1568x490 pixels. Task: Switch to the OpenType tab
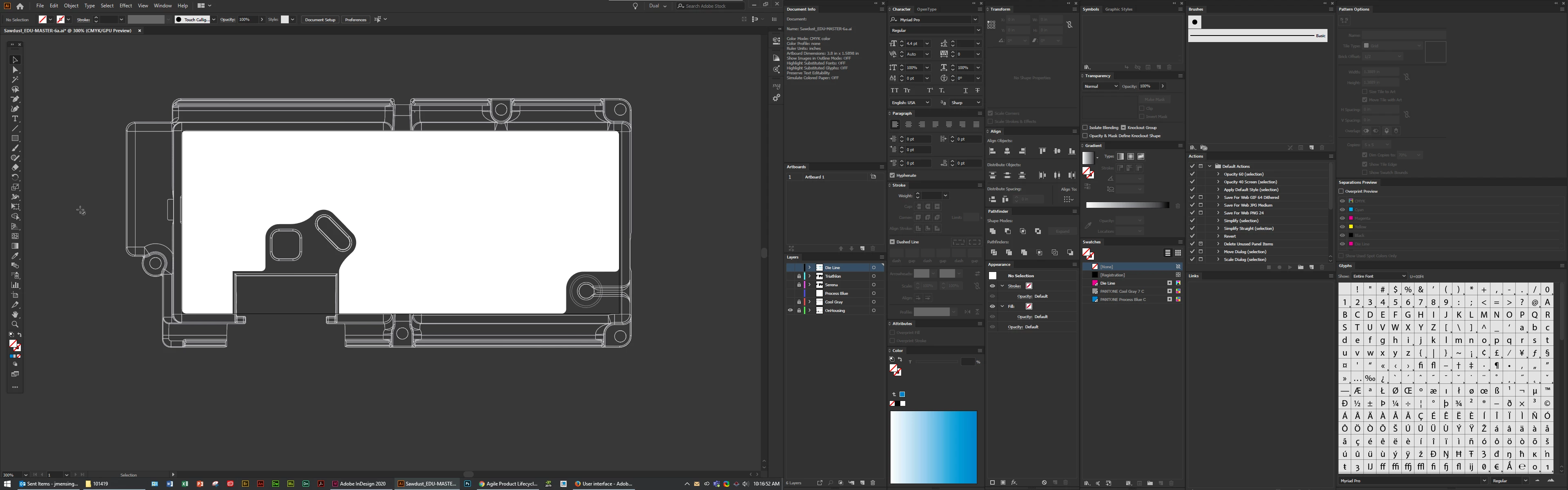[927, 9]
